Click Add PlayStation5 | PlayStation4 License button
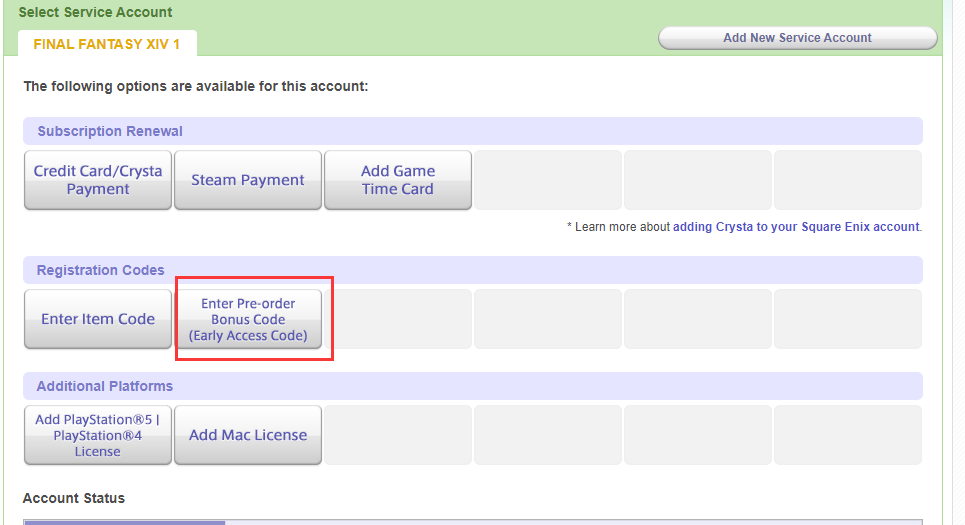This screenshot has width=965, height=525. point(98,435)
